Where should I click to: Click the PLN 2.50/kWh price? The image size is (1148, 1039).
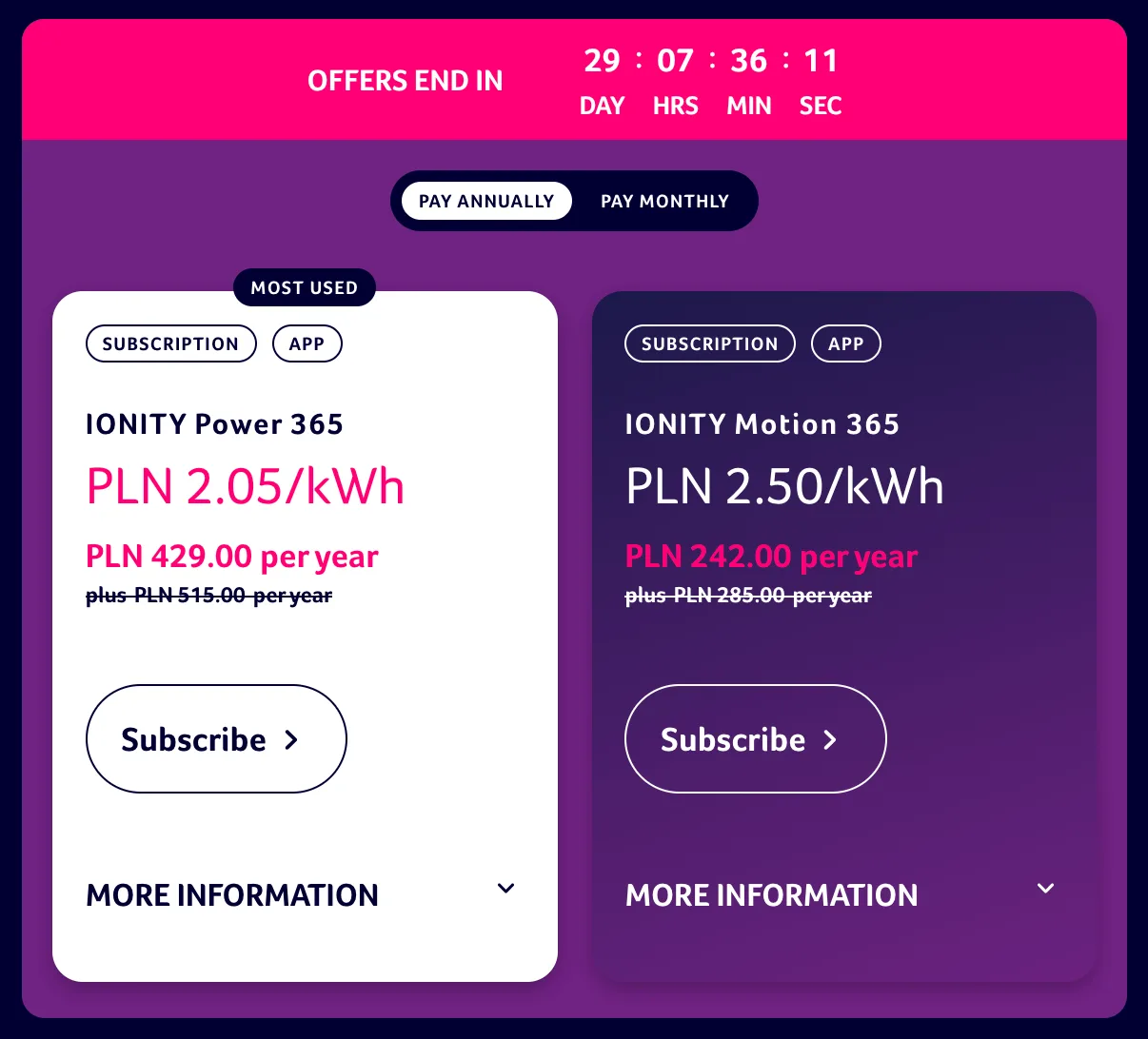(784, 486)
